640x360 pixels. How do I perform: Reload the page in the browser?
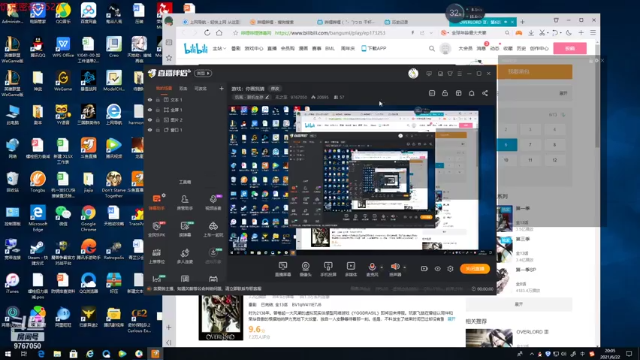pyautogui.click(x=207, y=33)
